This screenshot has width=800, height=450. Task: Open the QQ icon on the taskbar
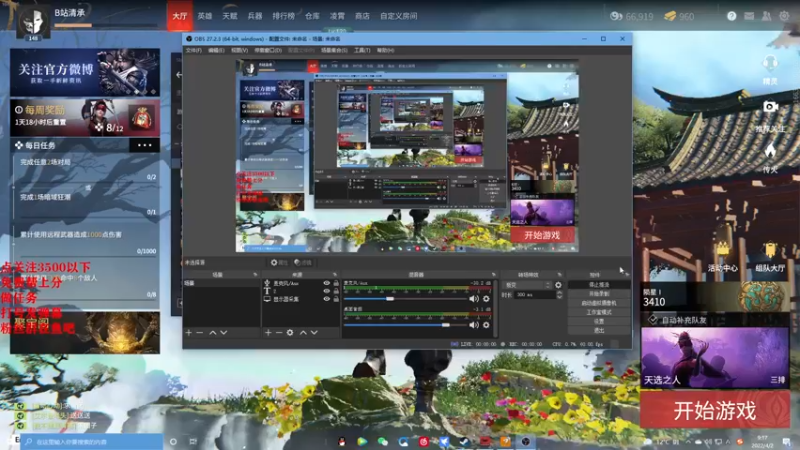342,441
